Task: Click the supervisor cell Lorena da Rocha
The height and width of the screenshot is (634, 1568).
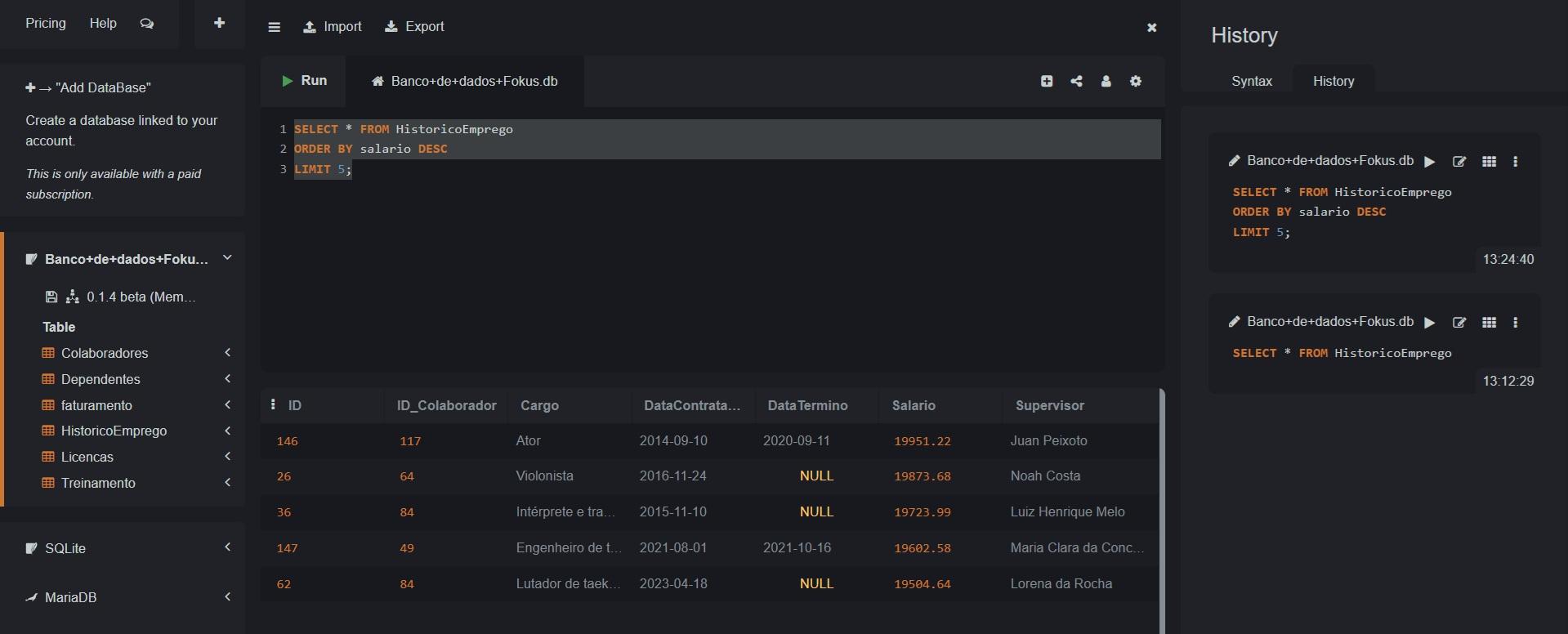Action: tap(1061, 583)
